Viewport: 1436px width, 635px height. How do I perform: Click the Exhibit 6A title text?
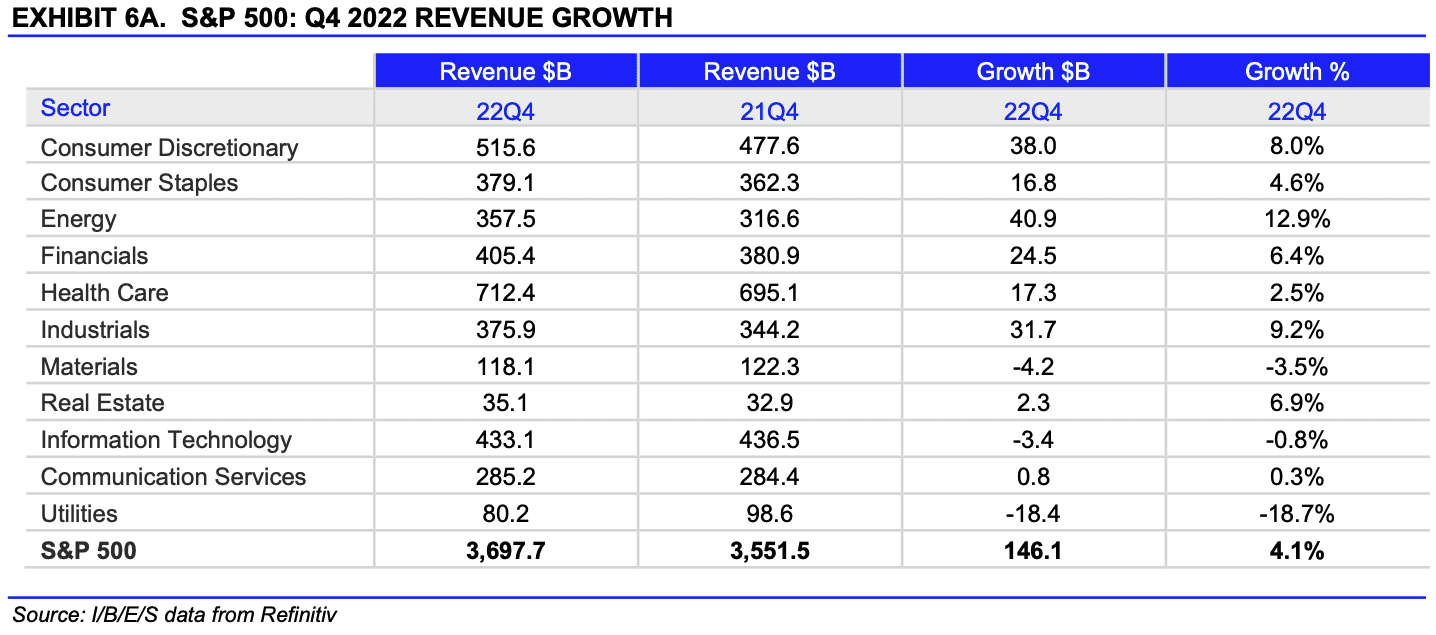click(x=340, y=17)
